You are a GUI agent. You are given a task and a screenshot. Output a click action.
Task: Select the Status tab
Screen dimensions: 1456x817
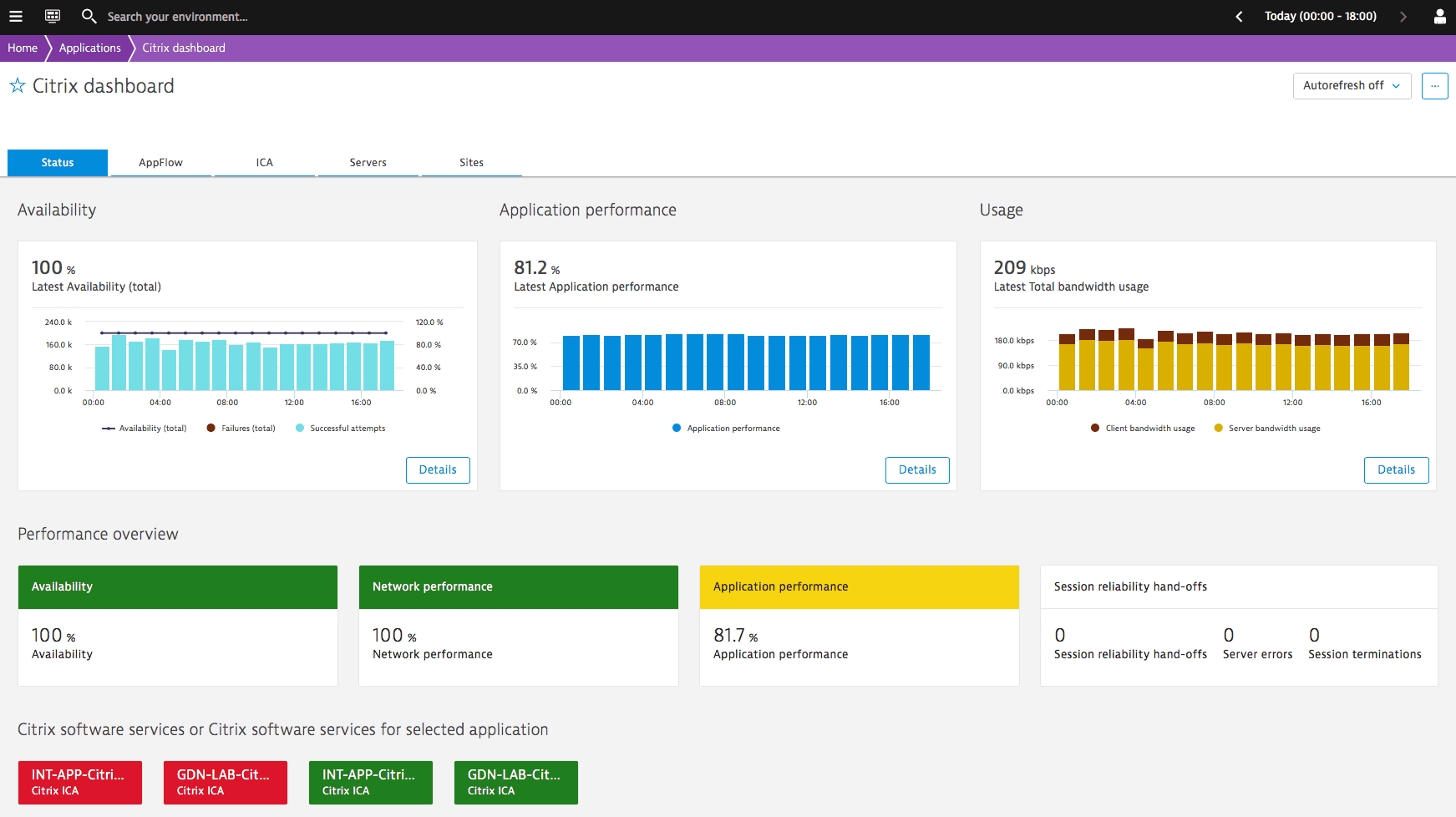point(58,163)
